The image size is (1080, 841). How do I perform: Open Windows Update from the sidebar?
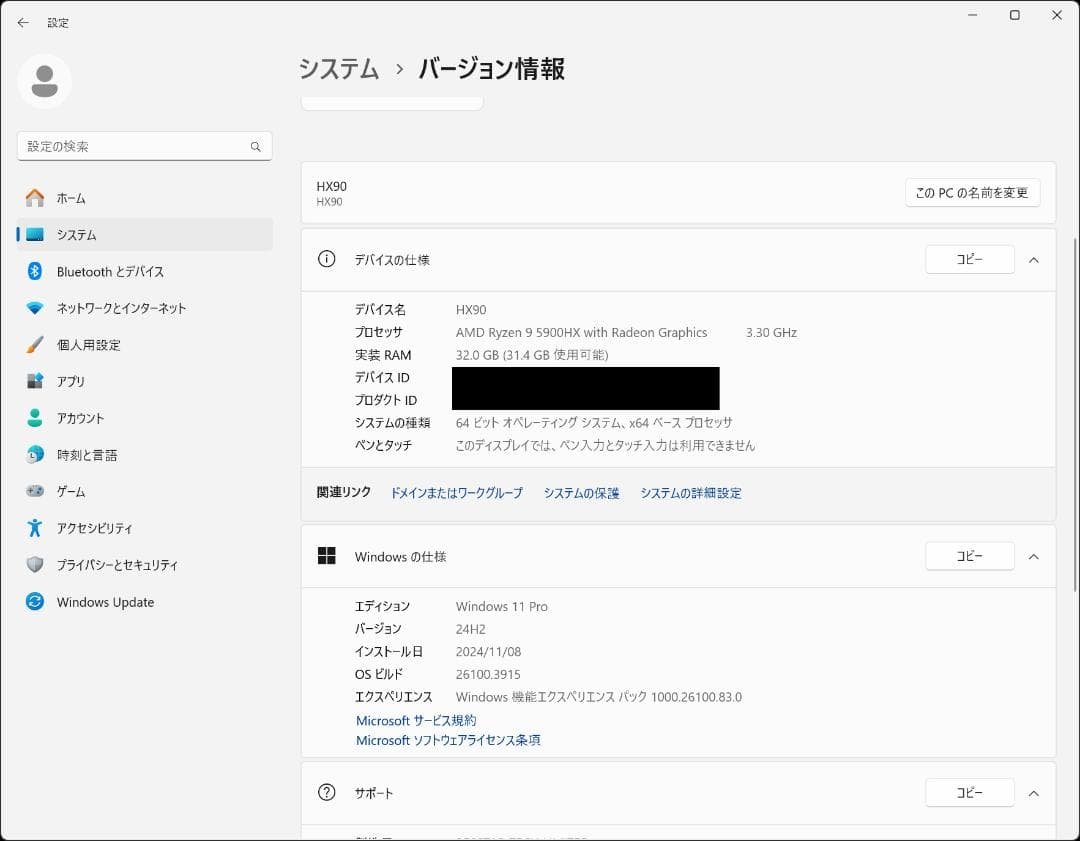105,602
